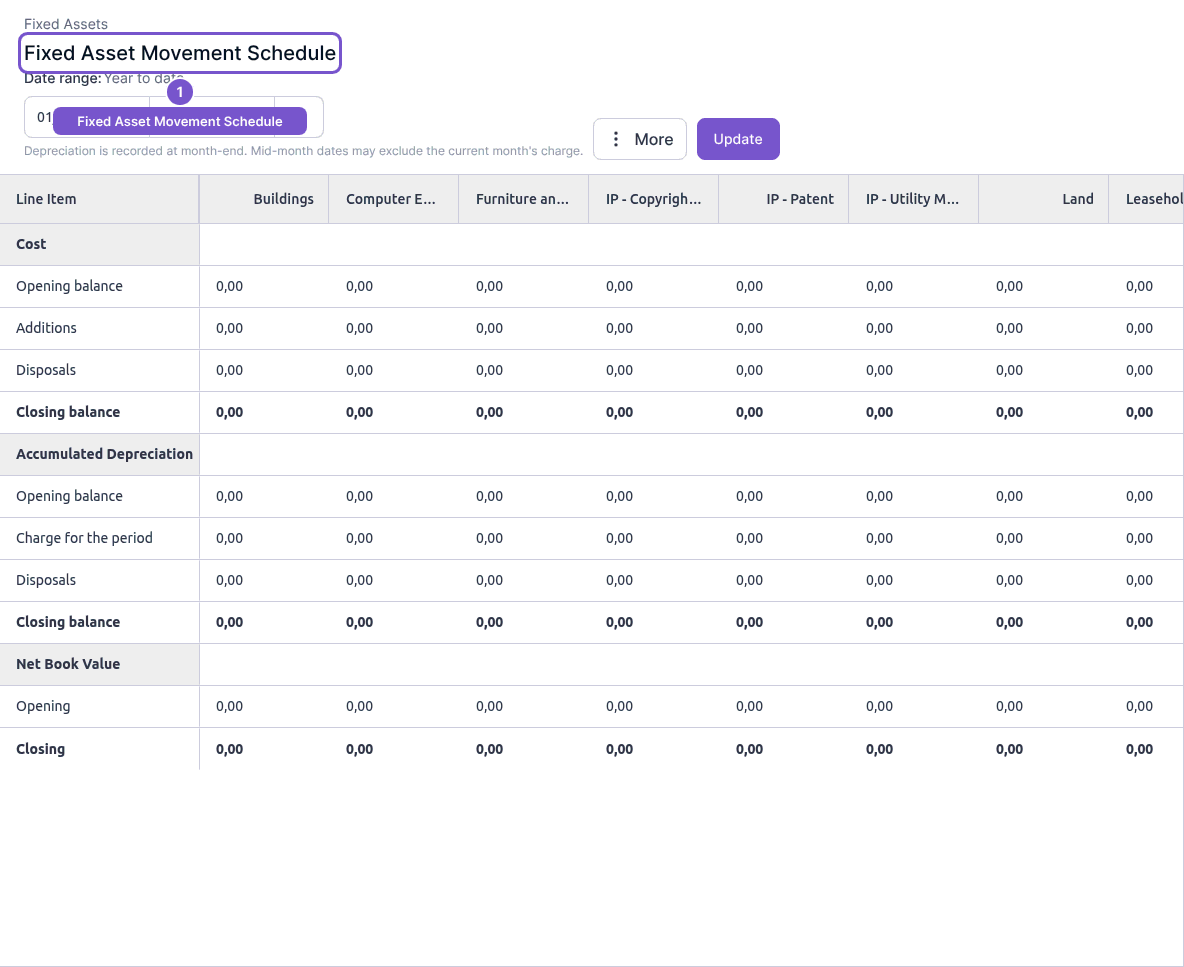Go to Fixed Assets breadcrumb

pyautogui.click(x=66, y=24)
